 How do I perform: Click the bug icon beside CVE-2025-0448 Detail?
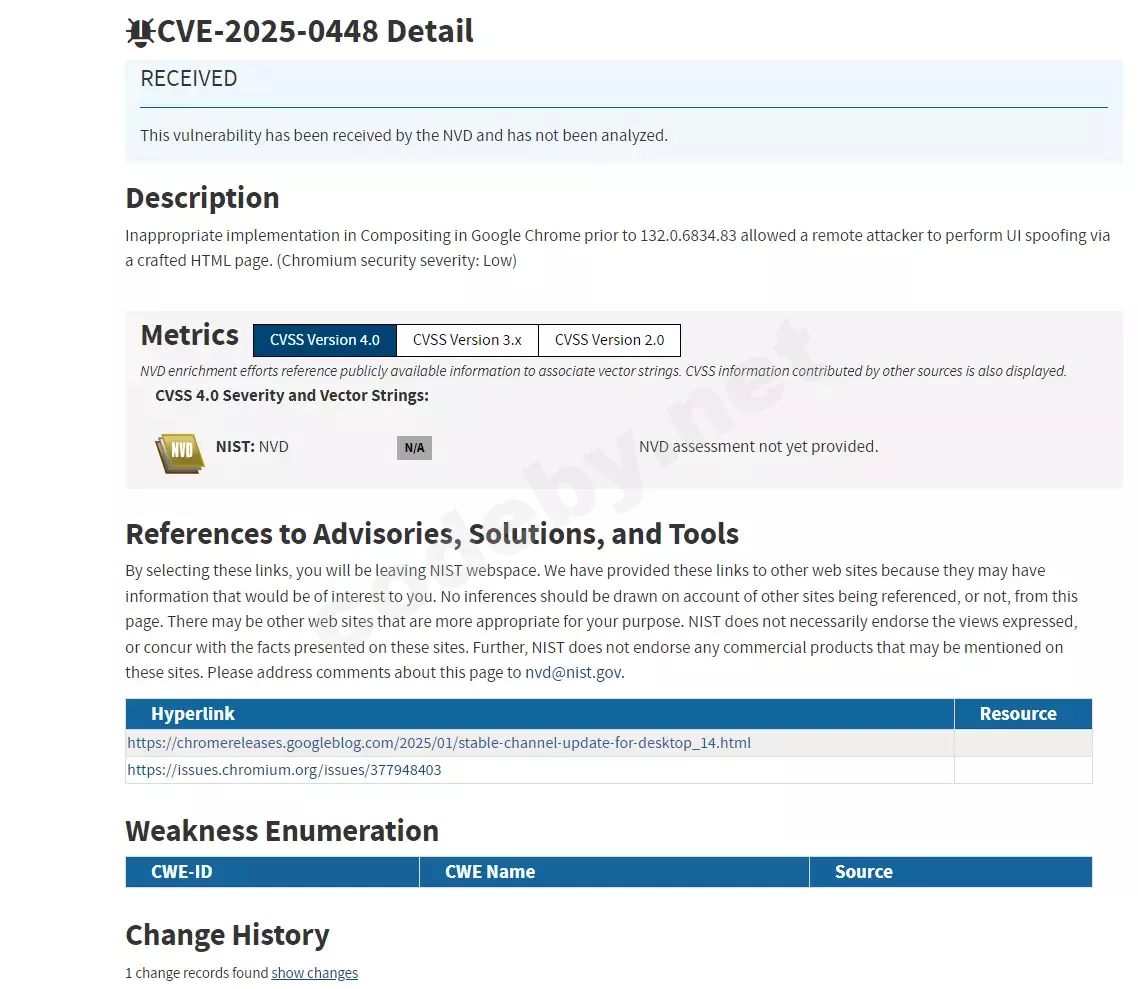140,32
